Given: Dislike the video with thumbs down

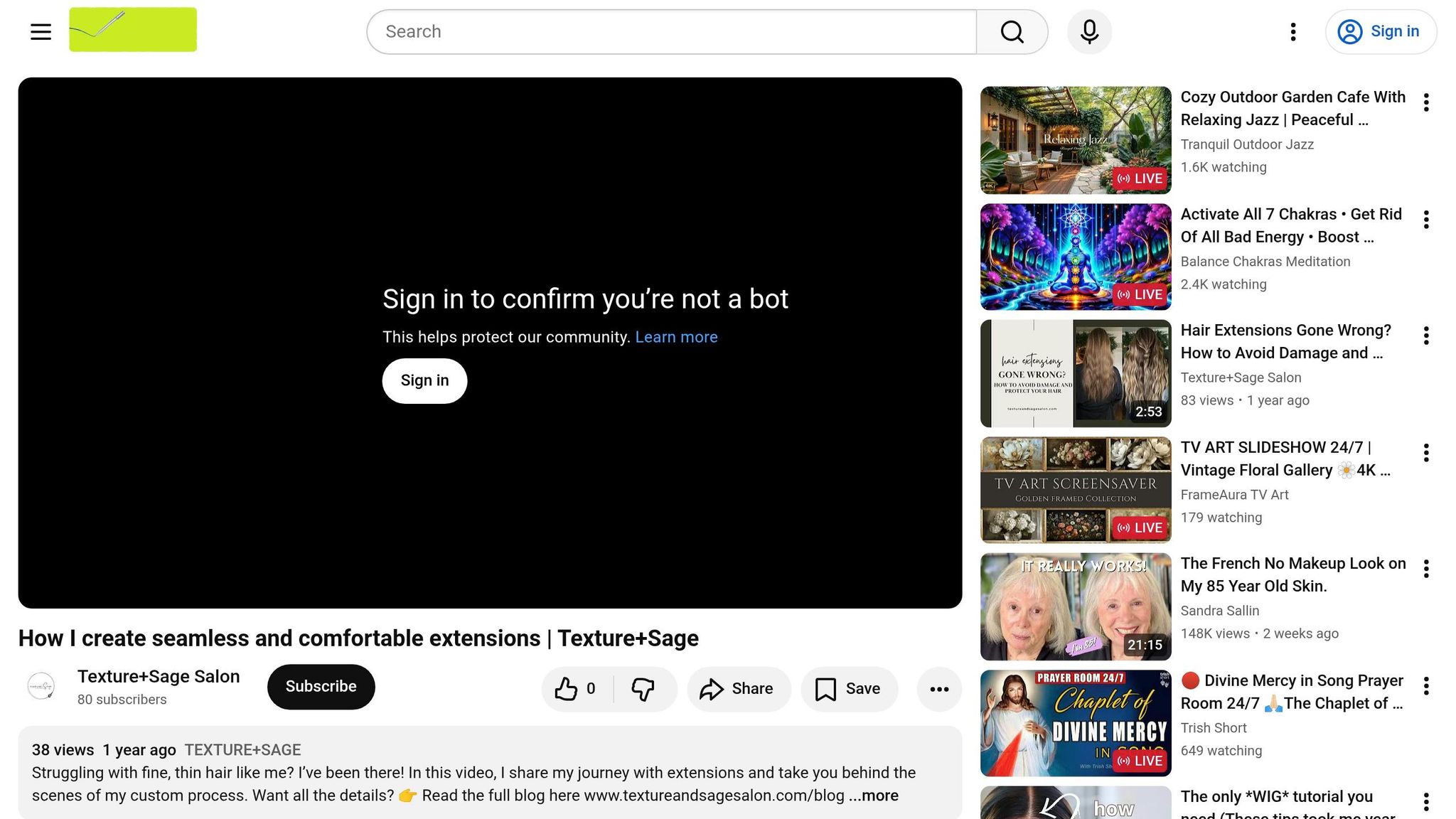Looking at the screenshot, I should (x=643, y=689).
